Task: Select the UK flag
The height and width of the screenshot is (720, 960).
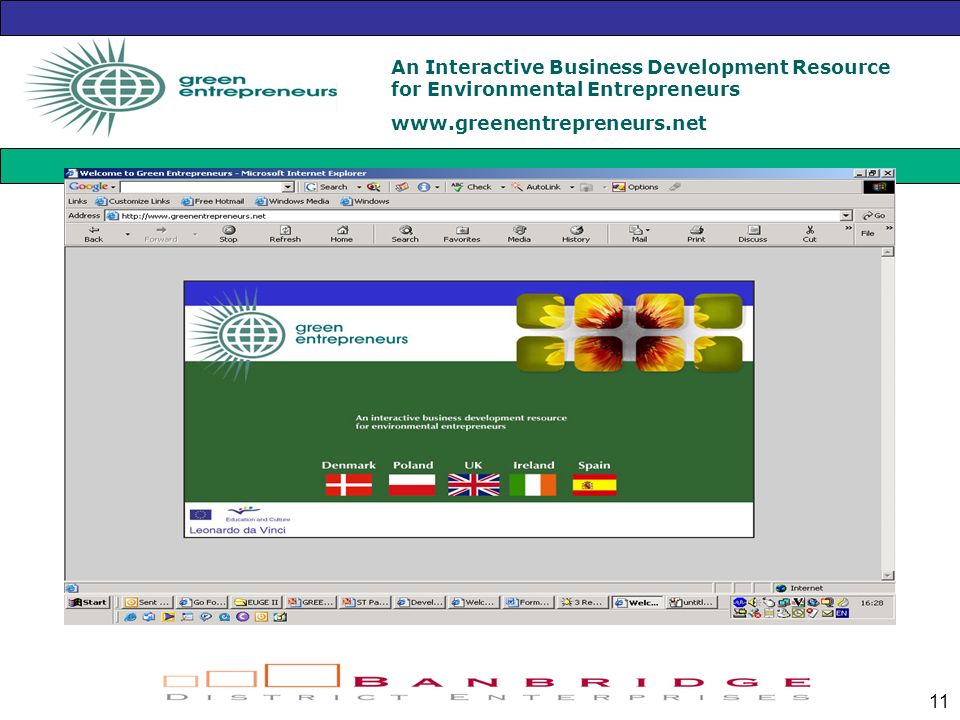Action: click(x=473, y=485)
